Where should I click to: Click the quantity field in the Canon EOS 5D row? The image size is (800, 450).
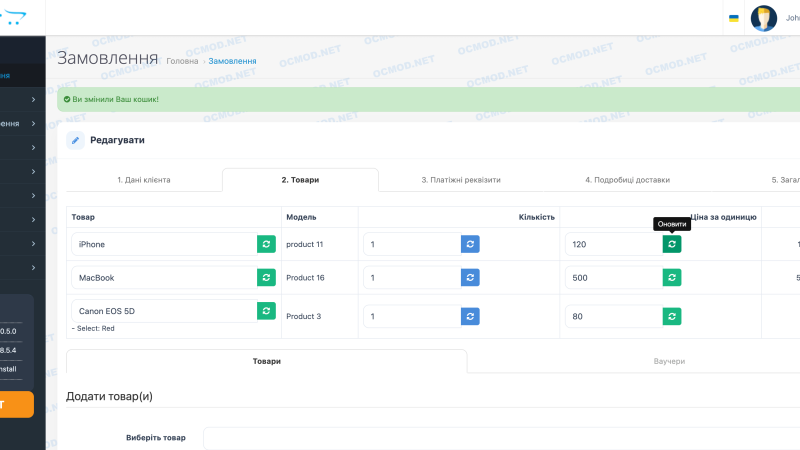[x=412, y=316]
